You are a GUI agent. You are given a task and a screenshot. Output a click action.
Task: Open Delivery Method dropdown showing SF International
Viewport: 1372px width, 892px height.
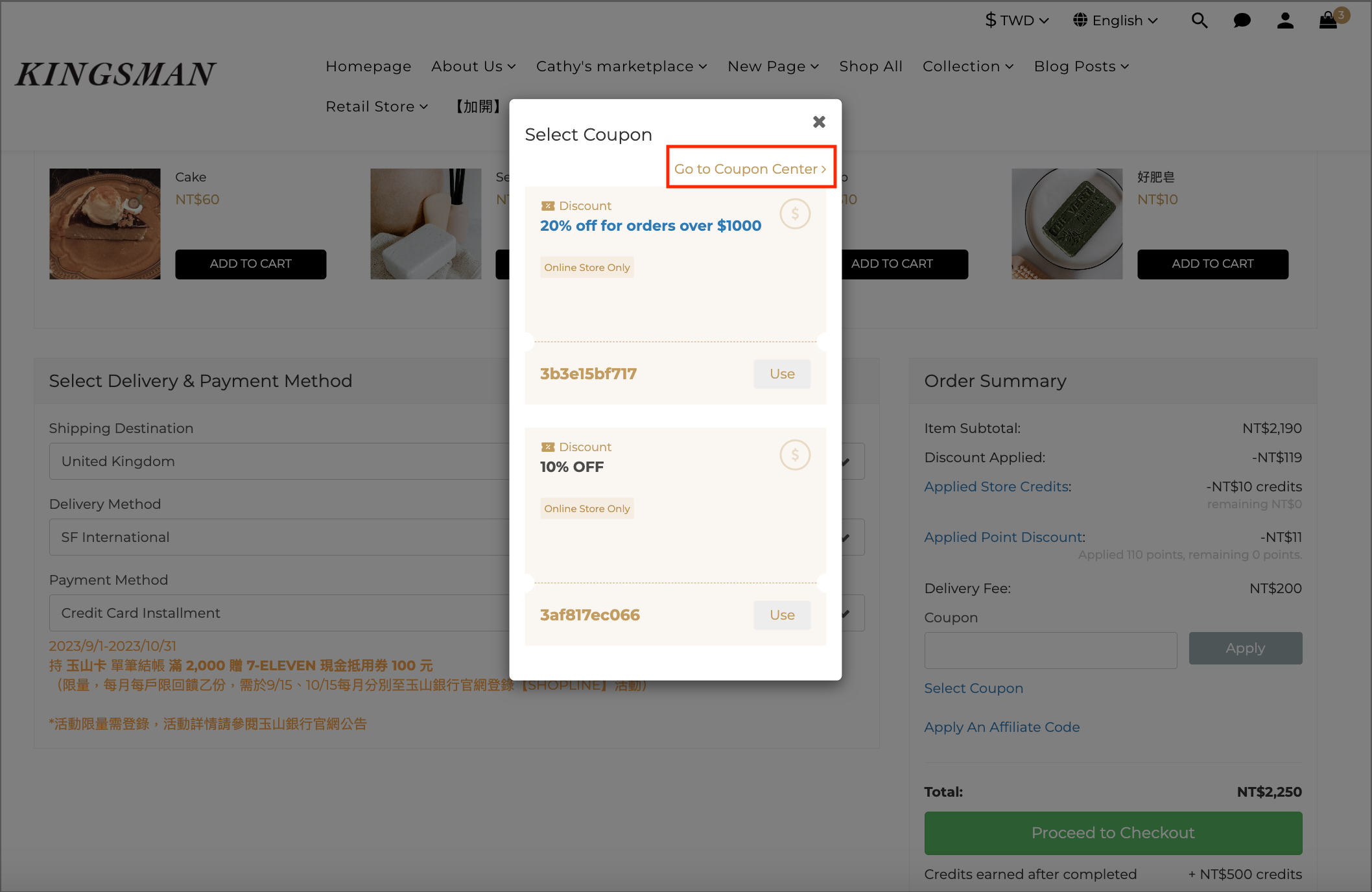456,537
